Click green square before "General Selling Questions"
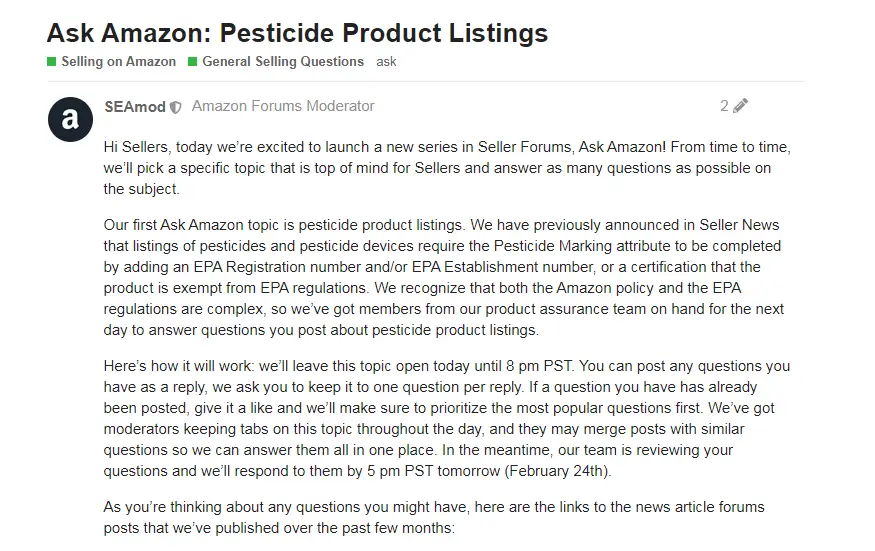 193,62
